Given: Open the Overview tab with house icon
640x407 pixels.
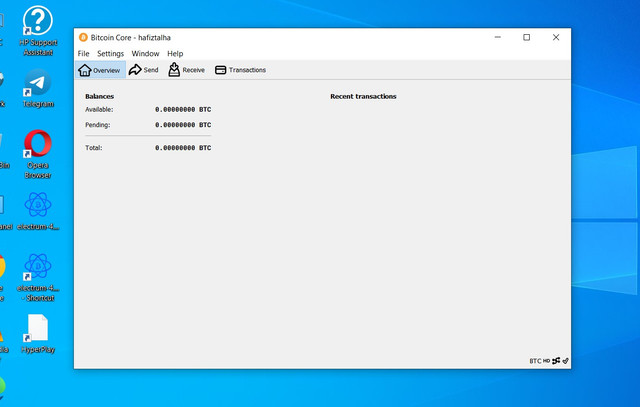Looking at the screenshot, I should tap(100, 70).
